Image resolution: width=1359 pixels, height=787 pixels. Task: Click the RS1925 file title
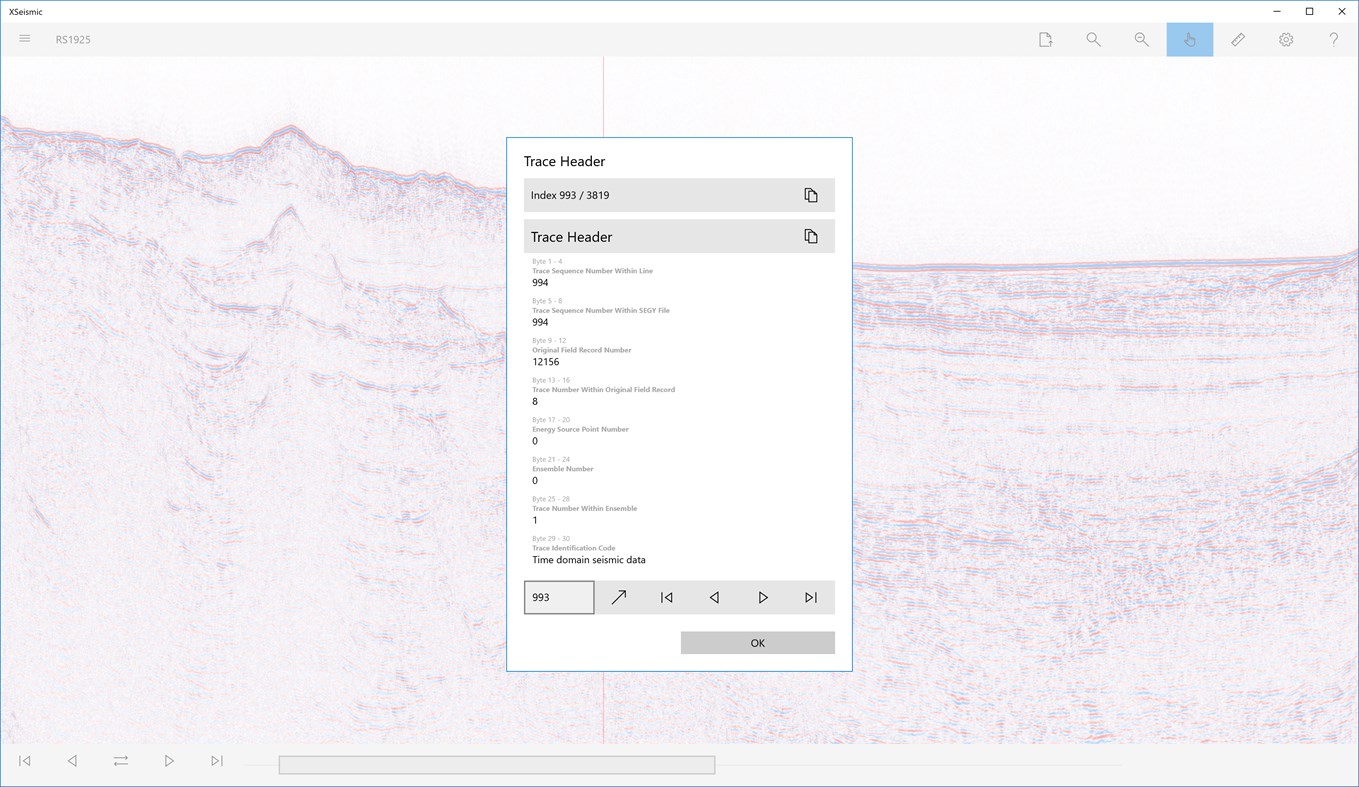coord(73,39)
